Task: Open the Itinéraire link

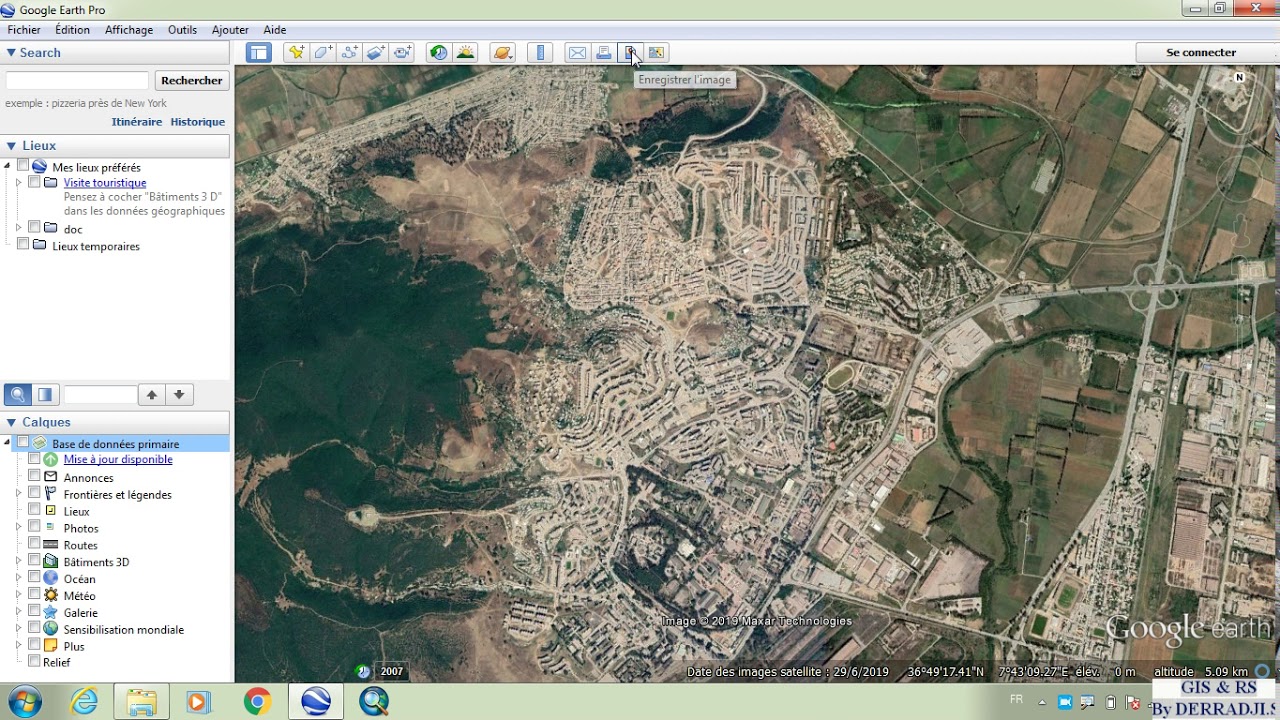Action: (x=137, y=122)
